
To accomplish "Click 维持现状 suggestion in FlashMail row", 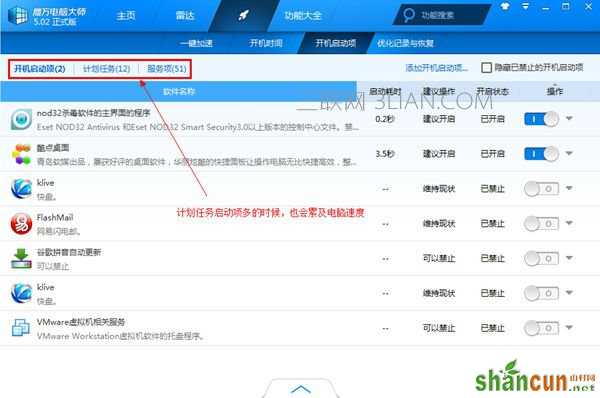I will pyautogui.click(x=439, y=223).
